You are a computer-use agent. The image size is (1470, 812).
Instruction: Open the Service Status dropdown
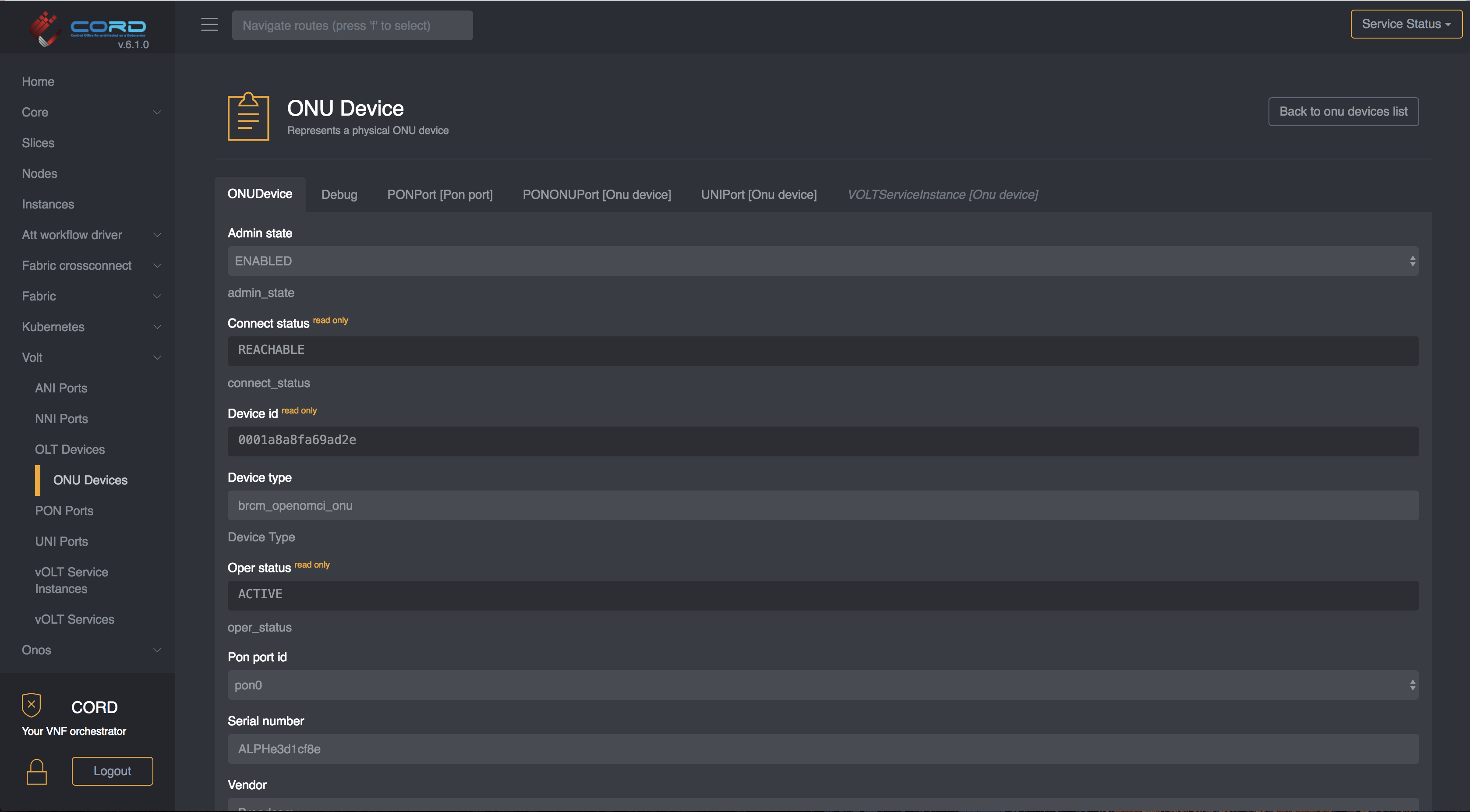[x=1406, y=24]
